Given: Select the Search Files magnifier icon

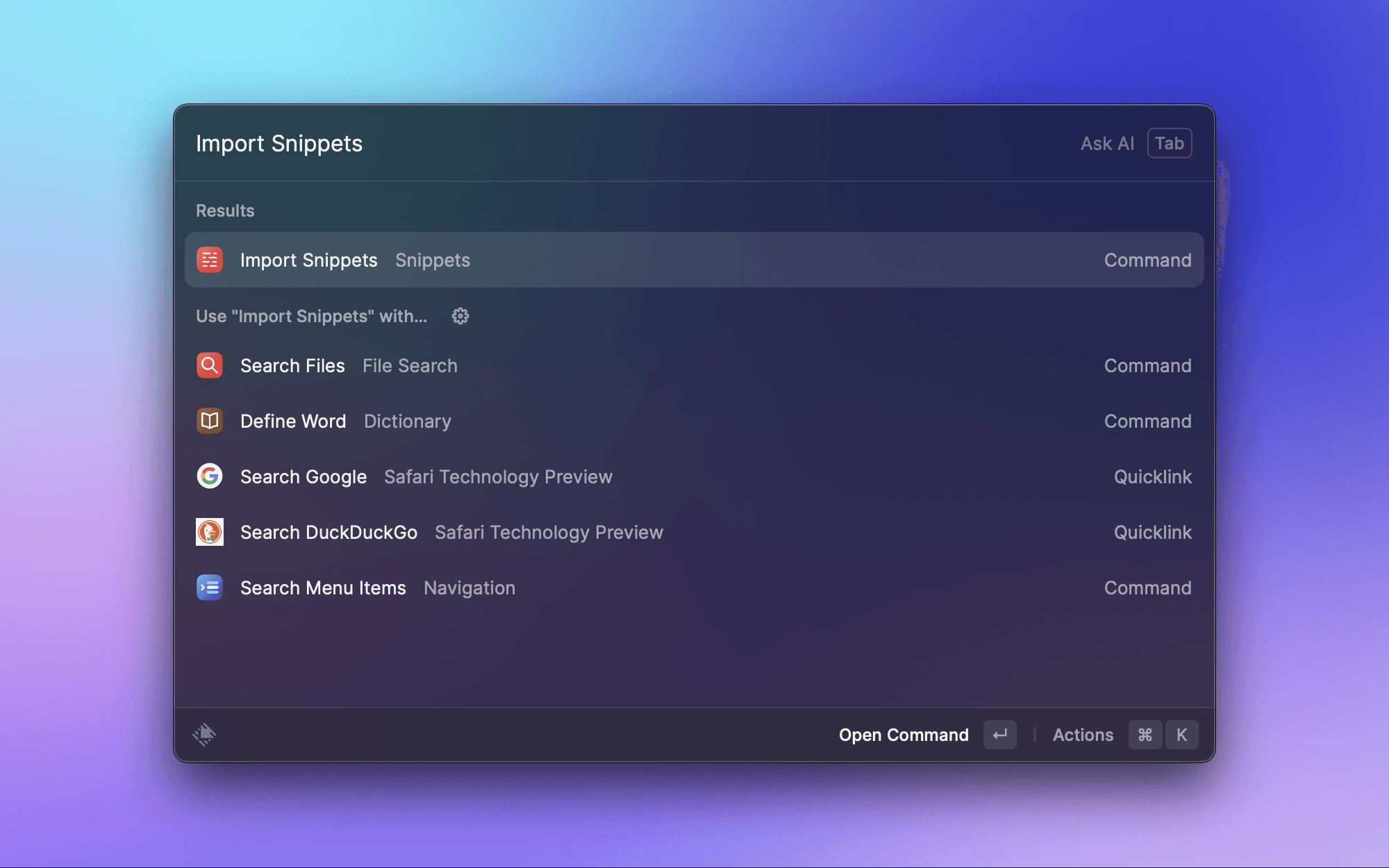Looking at the screenshot, I should 209,365.
